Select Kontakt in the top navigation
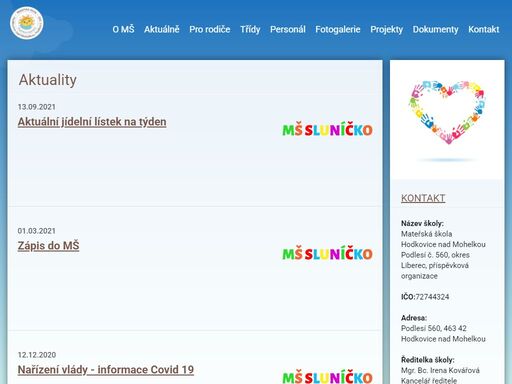 tap(484, 29)
